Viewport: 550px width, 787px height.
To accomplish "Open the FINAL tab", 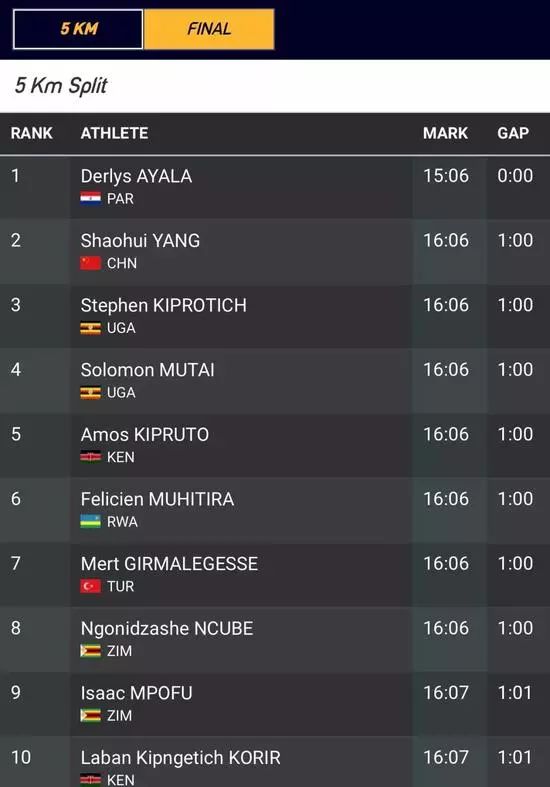I will point(209,29).
